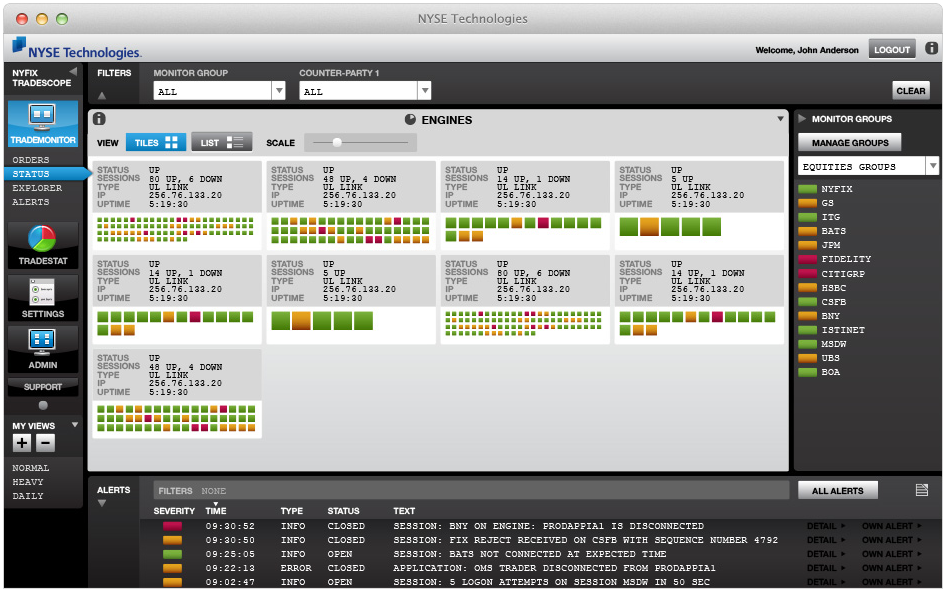Click the All Alerts button

[x=837, y=491]
